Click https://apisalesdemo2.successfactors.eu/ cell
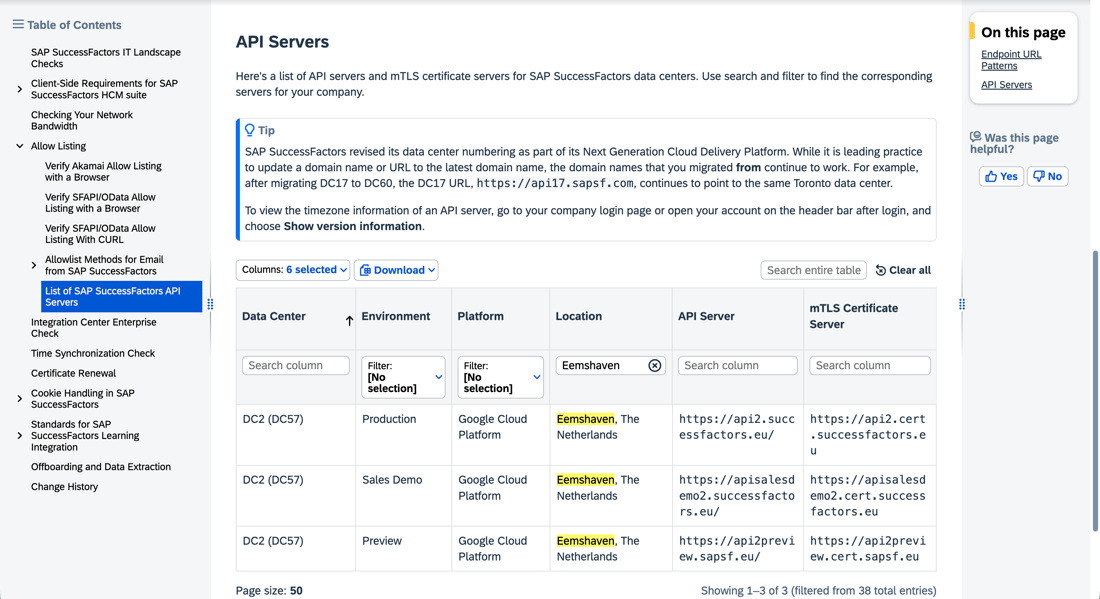 737,495
